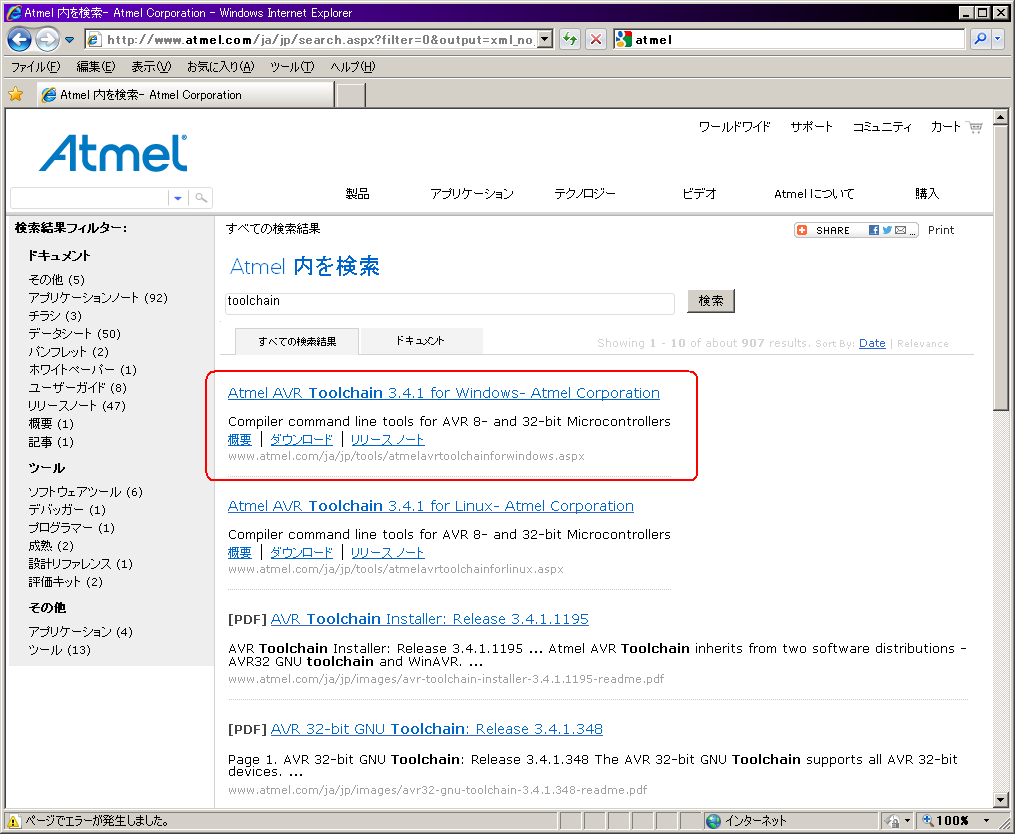Expand the address bar URL history dropdown
This screenshot has height=834, width=1015.
coord(545,39)
